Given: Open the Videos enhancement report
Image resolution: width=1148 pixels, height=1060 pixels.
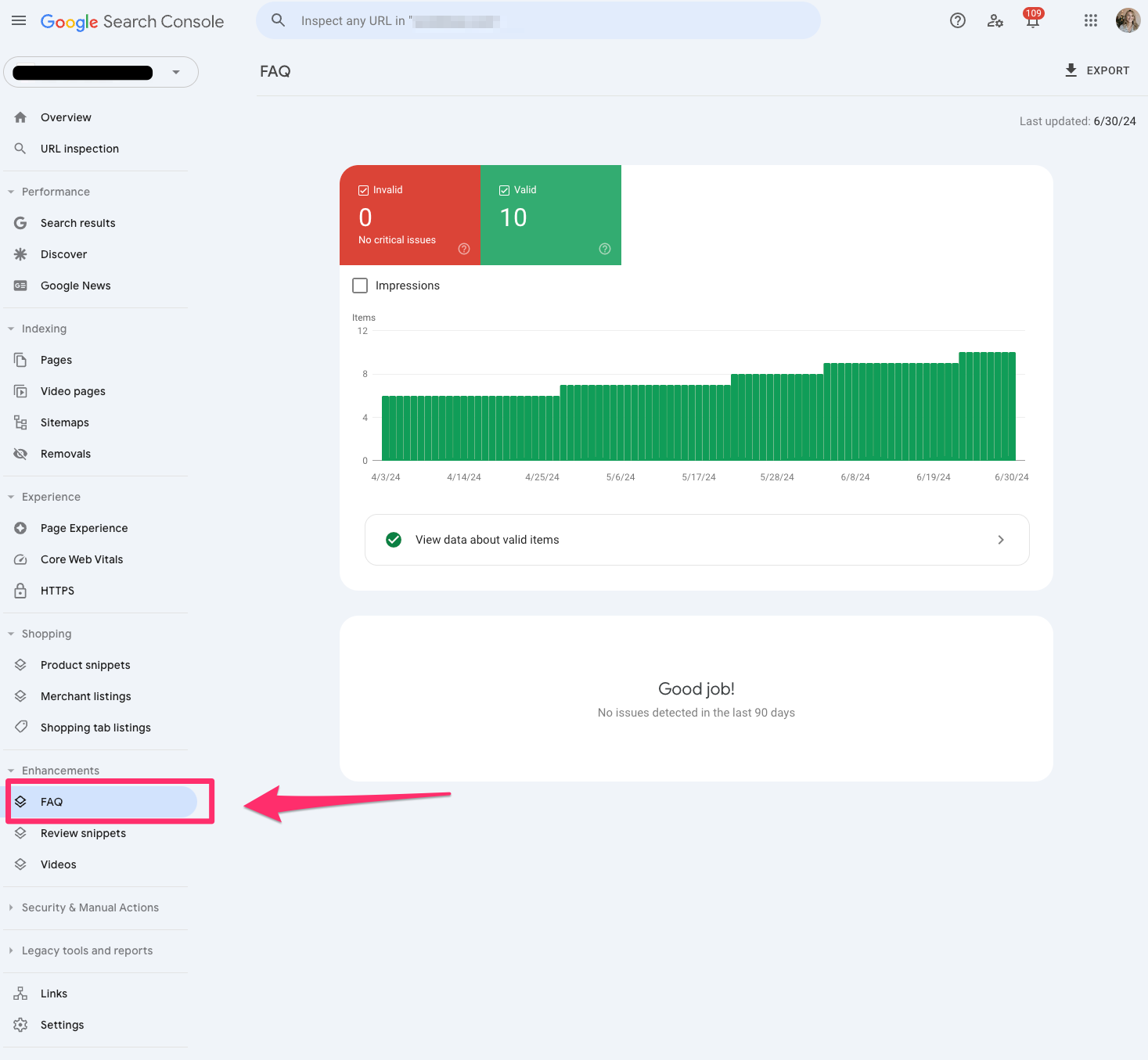Looking at the screenshot, I should click(x=100, y=864).
